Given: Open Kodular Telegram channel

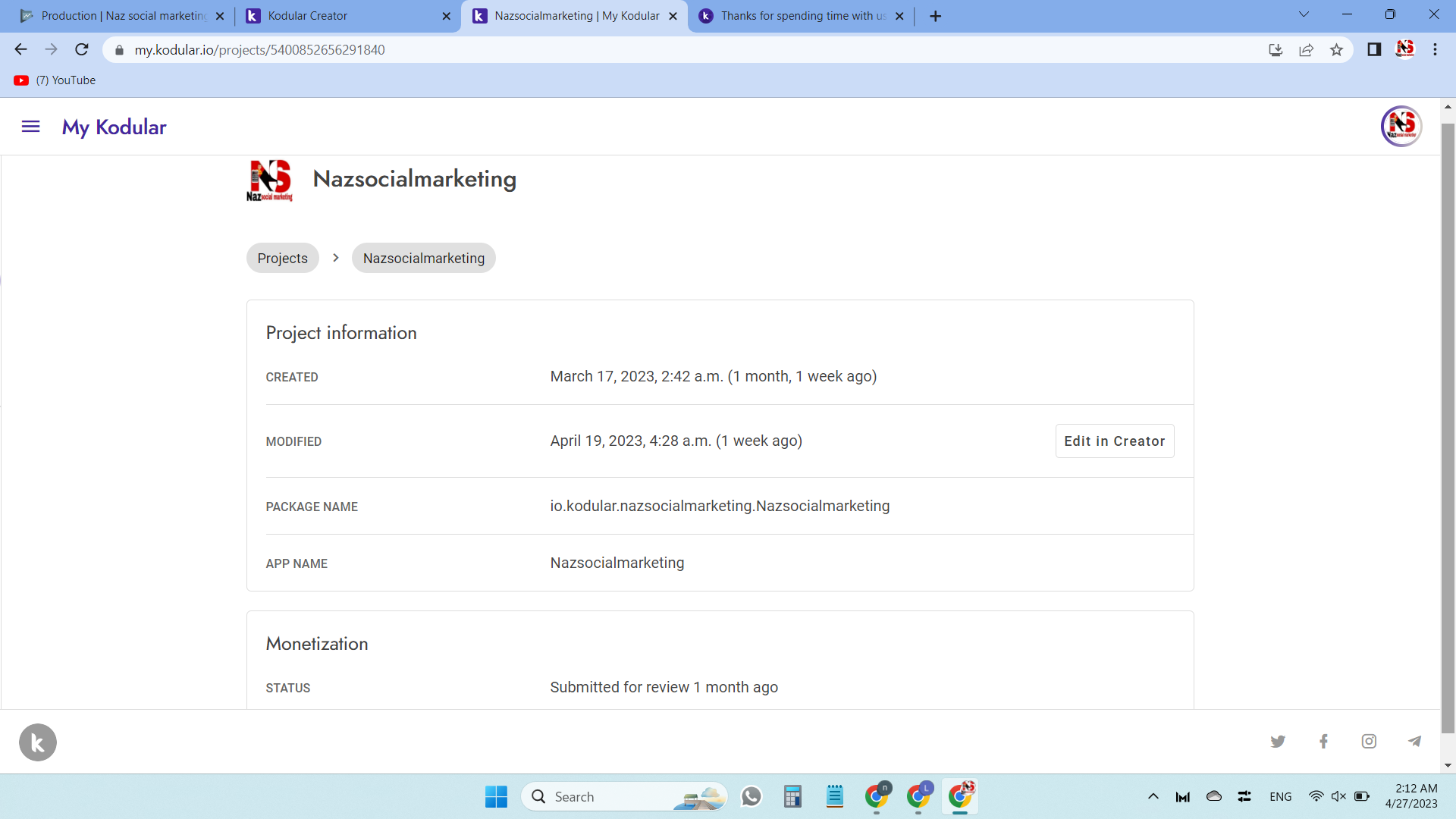Looking at the screenshot, I should click(1414, 742).
